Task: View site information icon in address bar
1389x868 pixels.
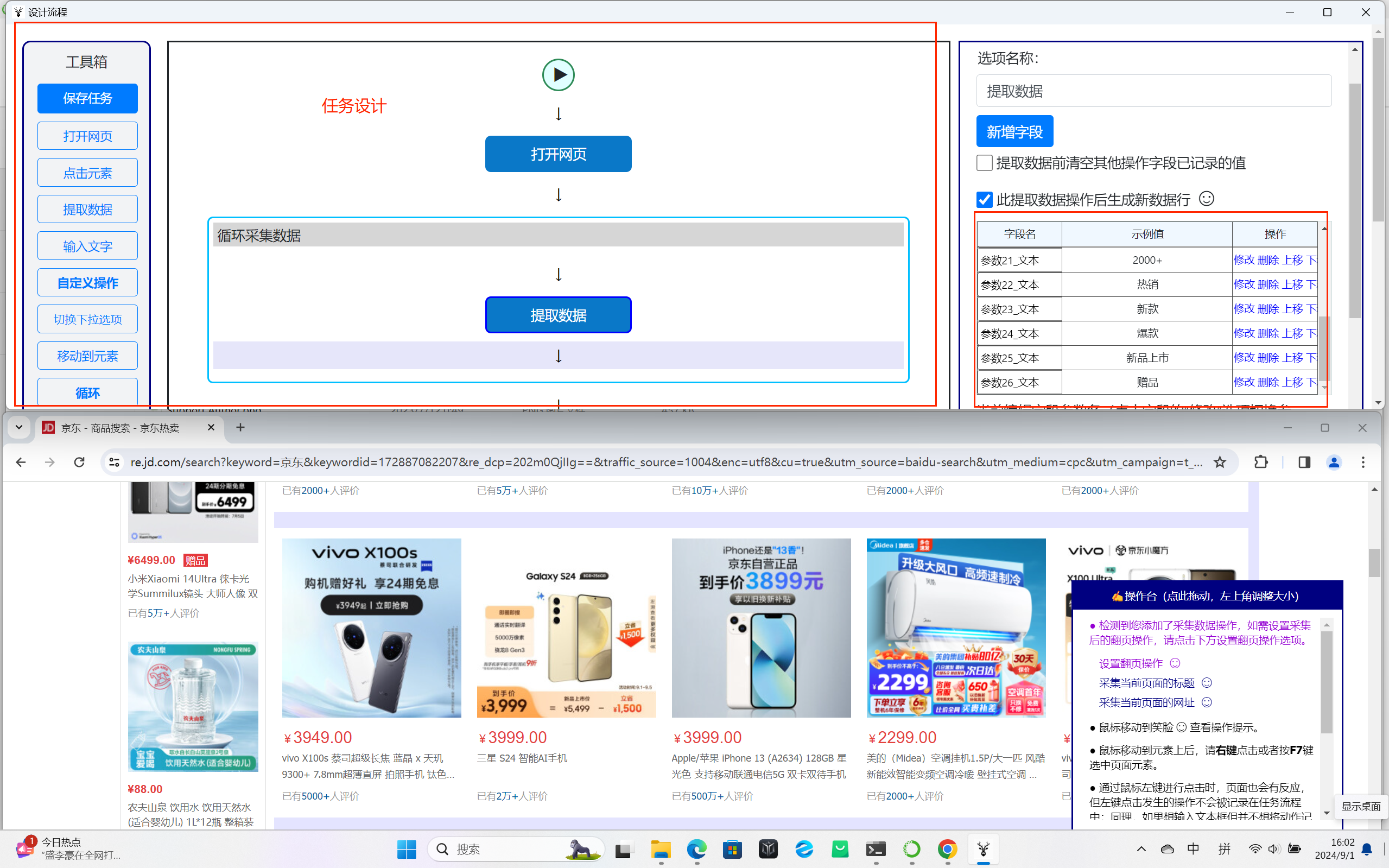Action: (x=114, y=462)
